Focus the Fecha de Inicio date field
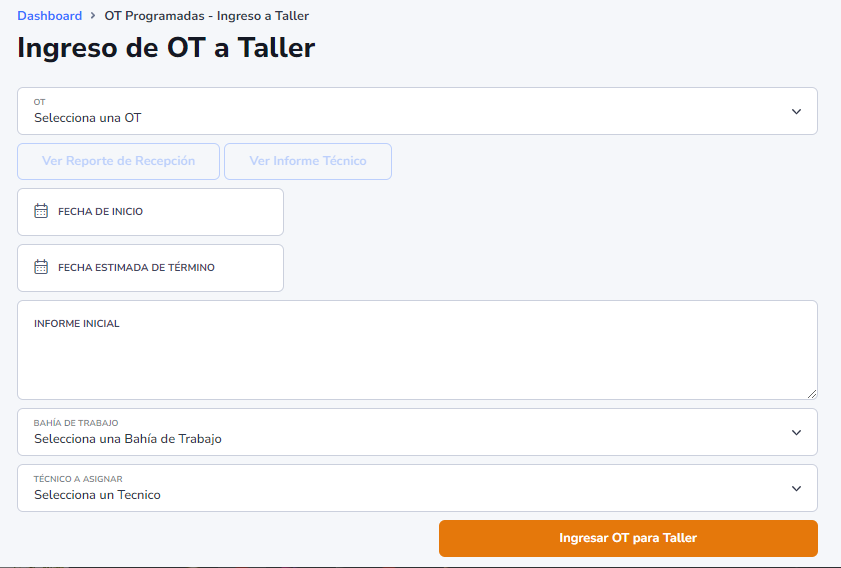The height and width of the screenshot is (568, 841). click(x=150, y=211)
